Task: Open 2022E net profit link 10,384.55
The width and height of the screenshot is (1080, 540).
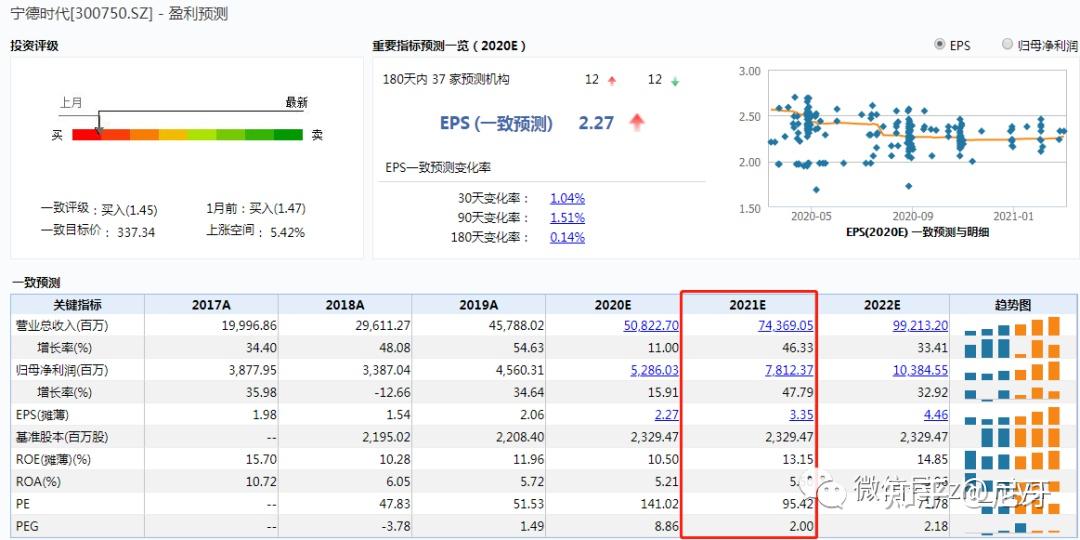Action: click(920, 370)
